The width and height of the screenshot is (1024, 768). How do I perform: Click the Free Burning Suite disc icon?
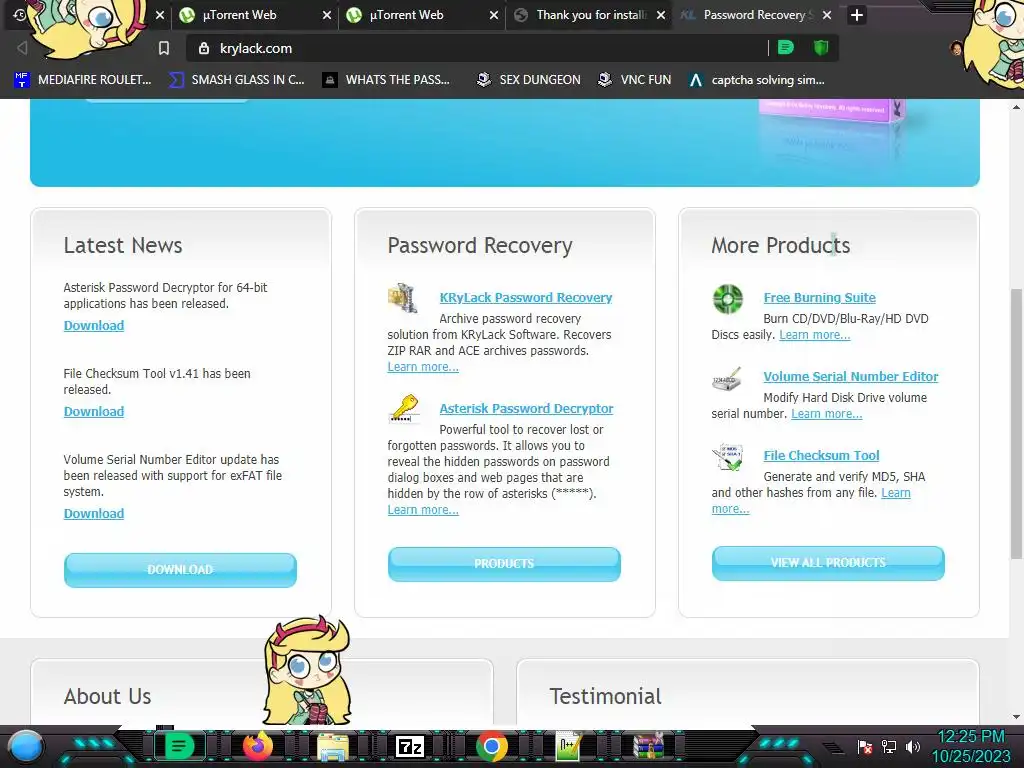[728, 299]
